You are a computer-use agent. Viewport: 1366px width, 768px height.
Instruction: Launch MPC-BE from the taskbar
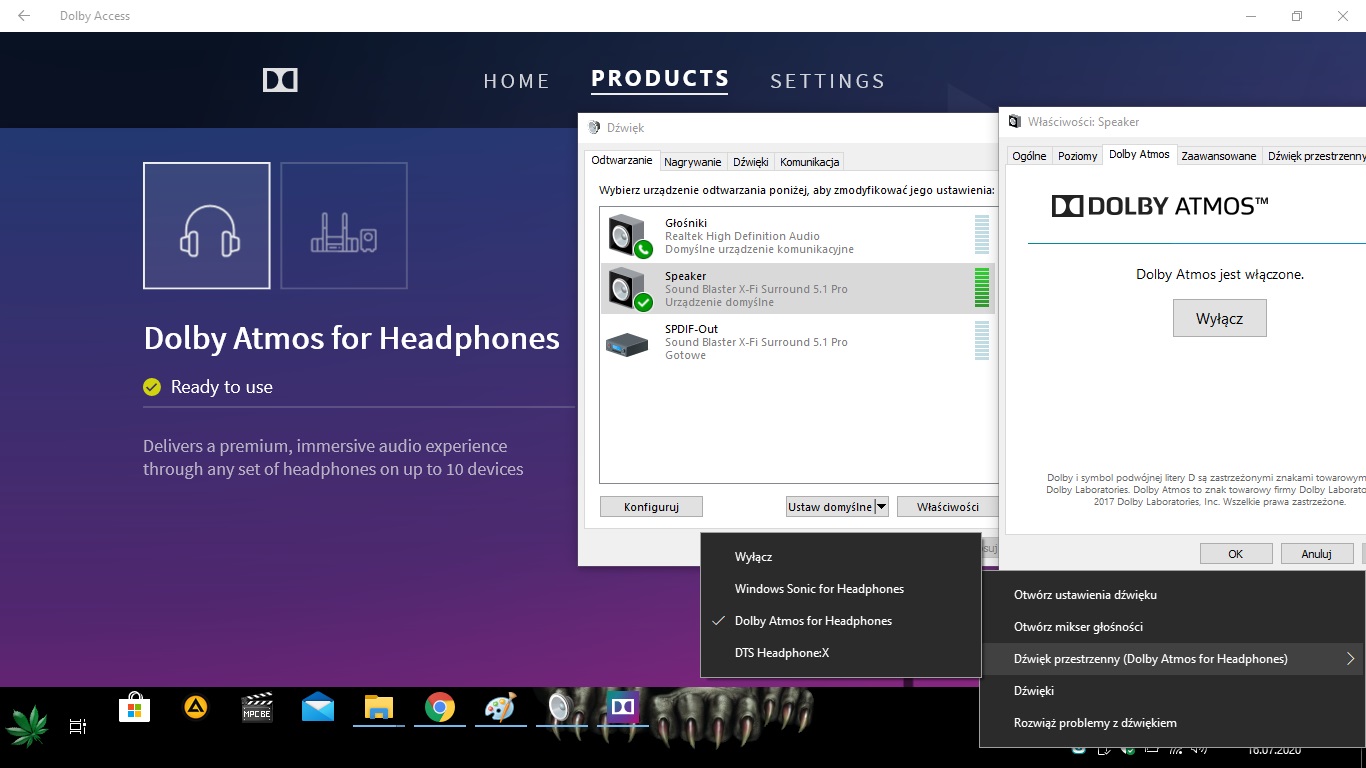pyautogui.click(x=257, y=708)
